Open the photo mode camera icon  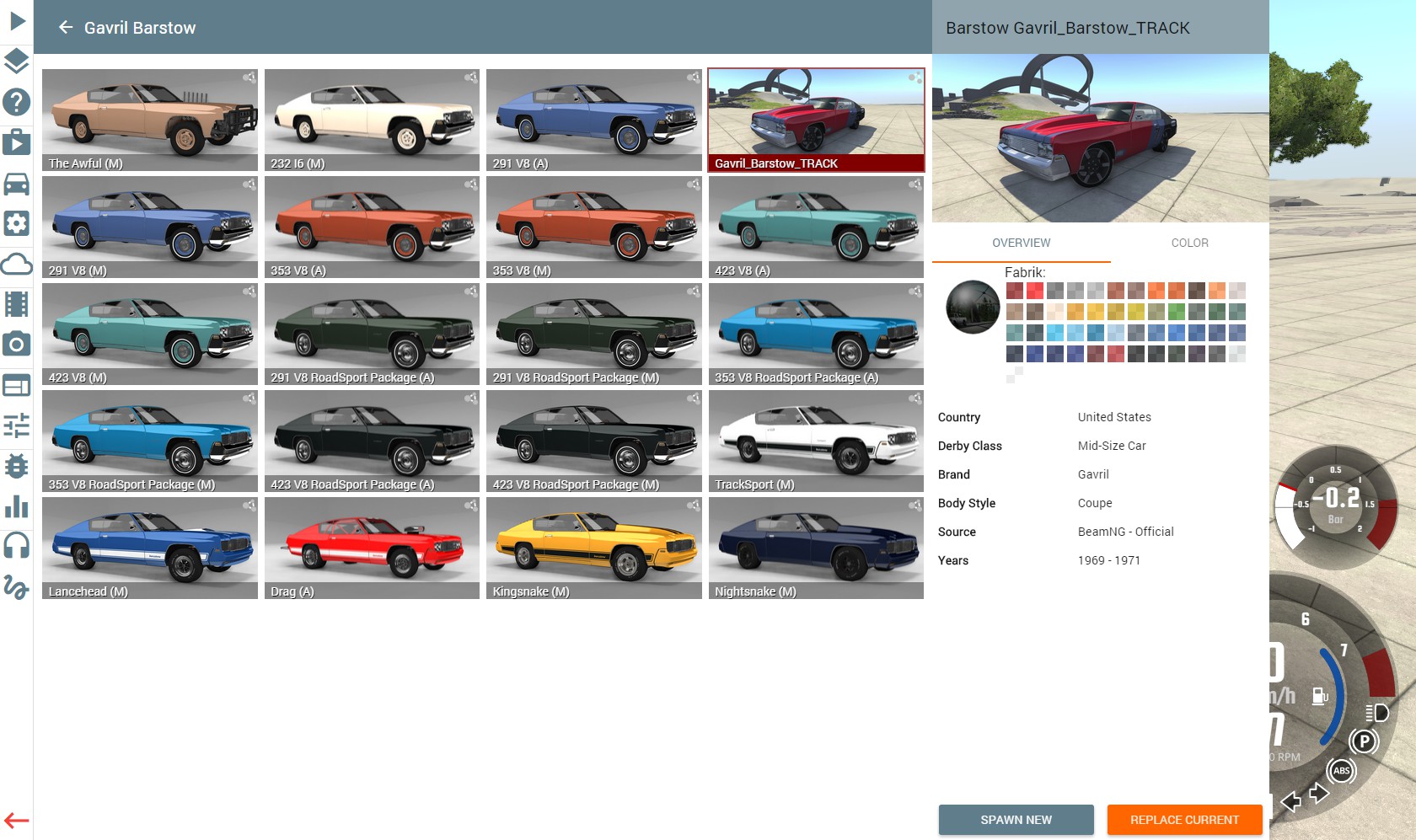(x=17, y=344)
